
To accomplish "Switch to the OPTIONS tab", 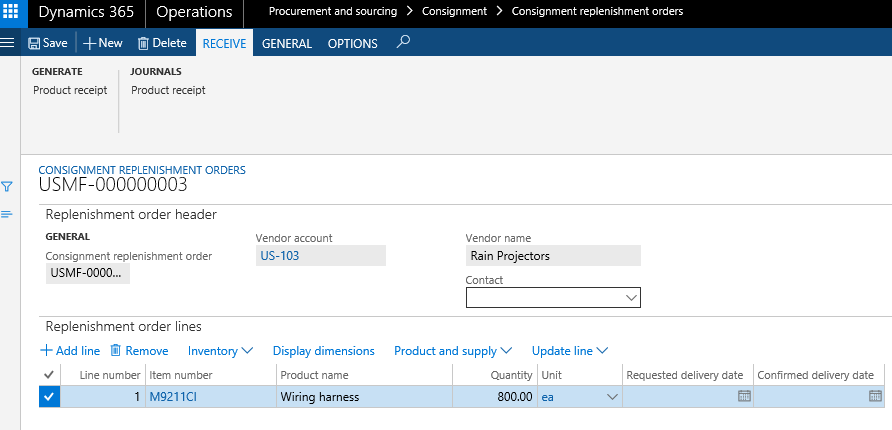I will (x=353, y=43).
